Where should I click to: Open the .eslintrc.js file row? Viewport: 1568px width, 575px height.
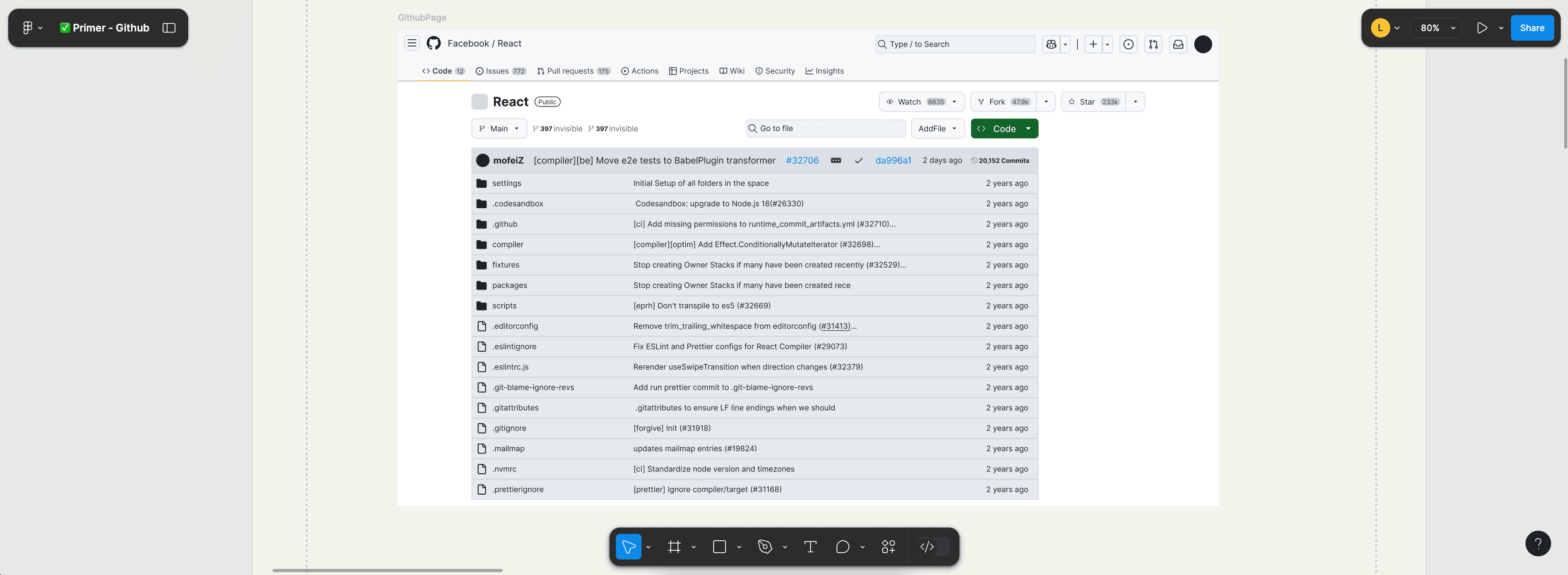(x=754, y=367)
